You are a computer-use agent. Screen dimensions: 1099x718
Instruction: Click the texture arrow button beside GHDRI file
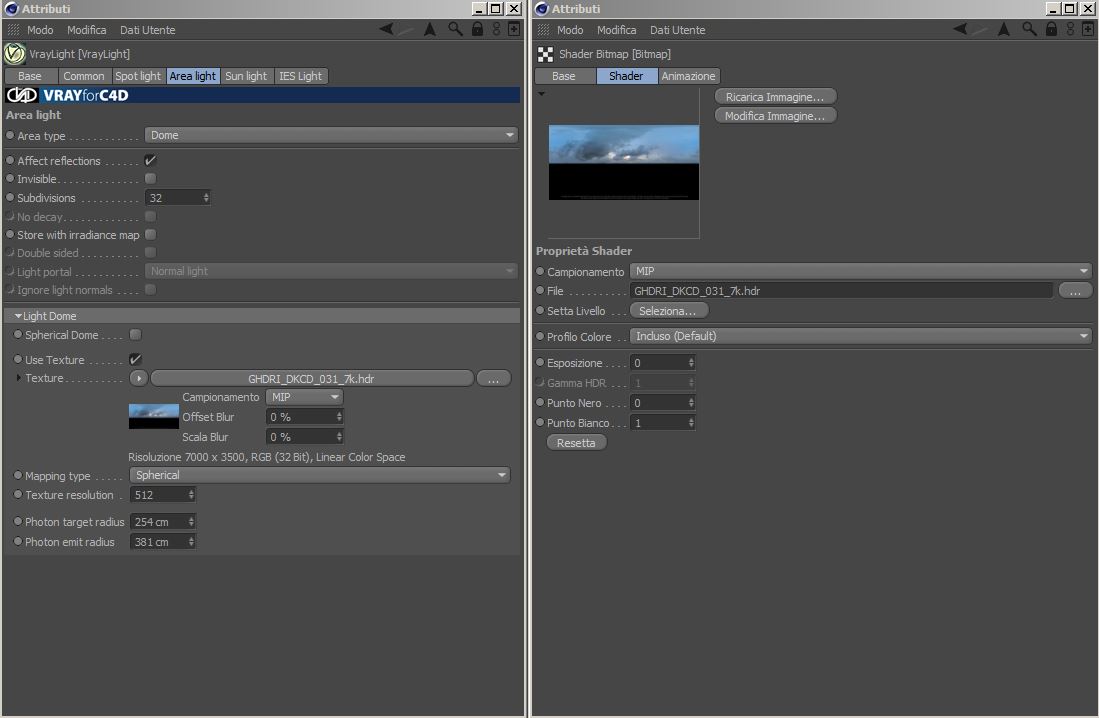[x=139, y=379]
